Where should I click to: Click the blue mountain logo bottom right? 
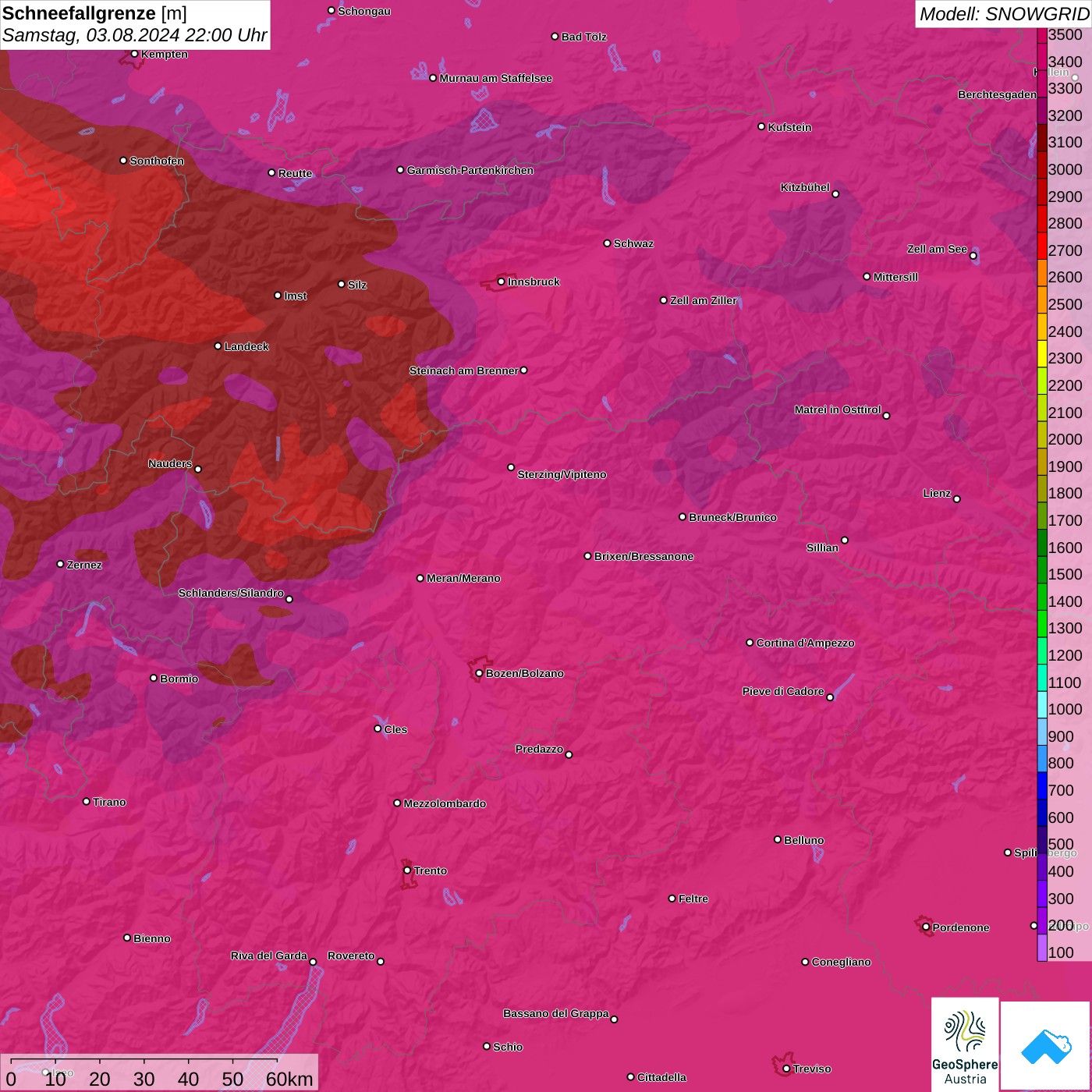point(1046,1045)
